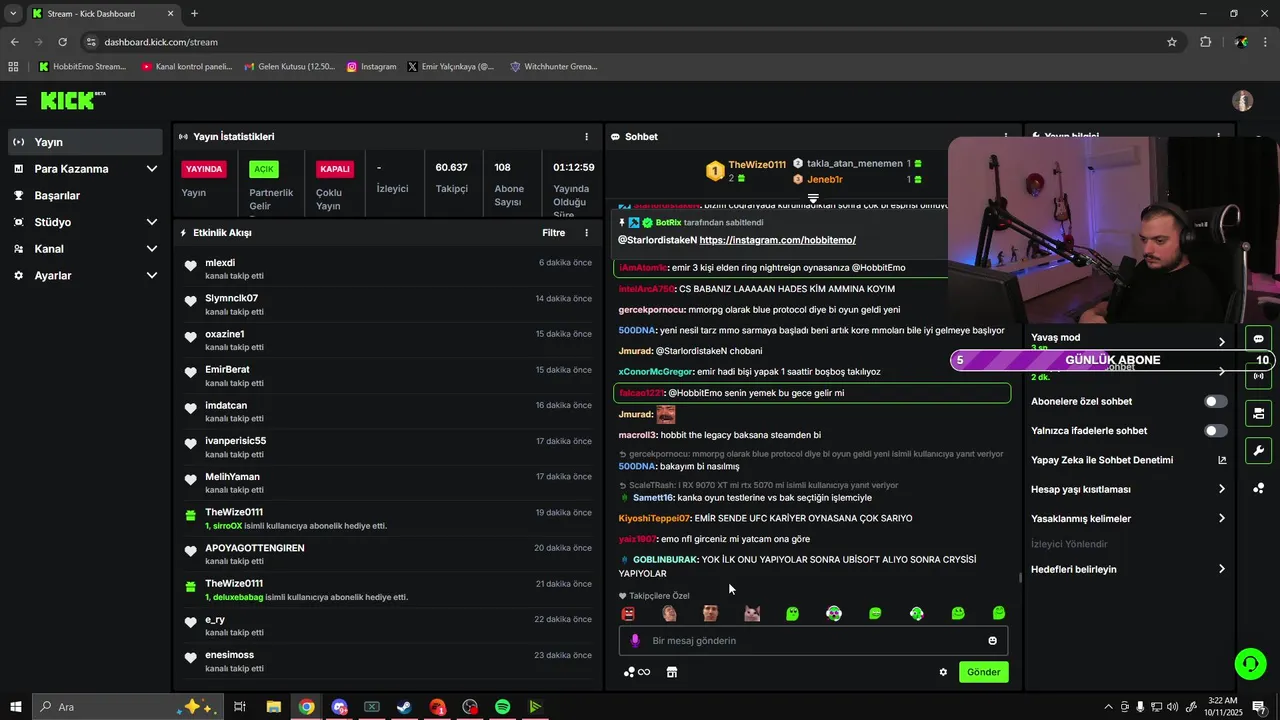Open Gelen Kutusu bookmark
Viewport: 1280px width, 720px height.
(289, 67)
